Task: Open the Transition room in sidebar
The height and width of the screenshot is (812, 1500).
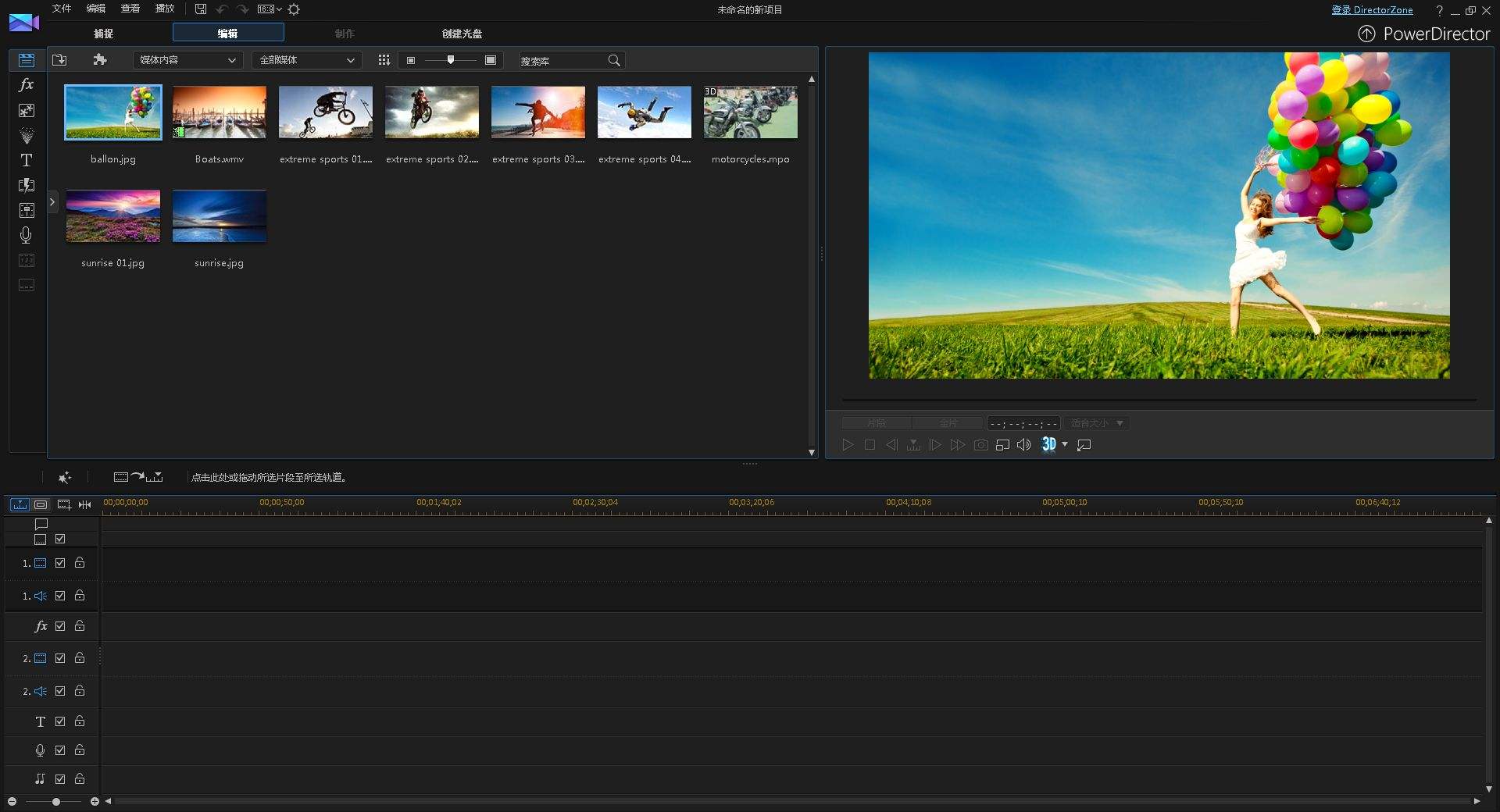Action: [x=27, y=185]
